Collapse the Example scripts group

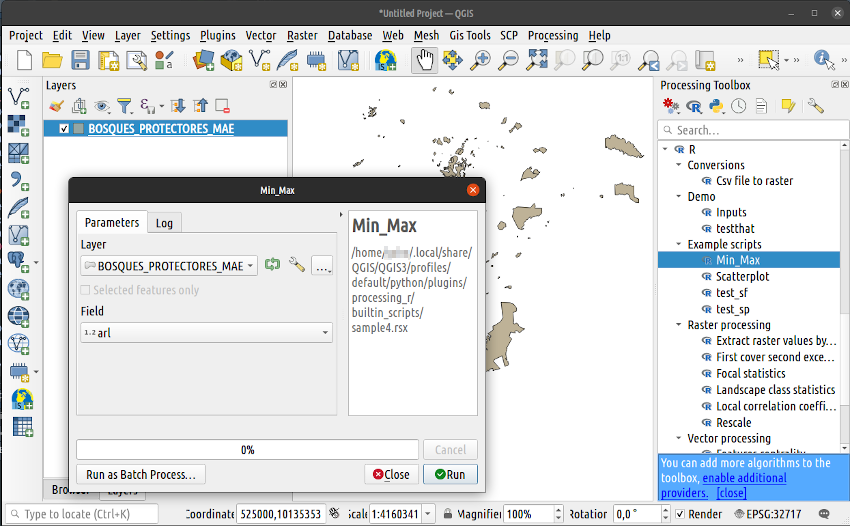point(678,244)
